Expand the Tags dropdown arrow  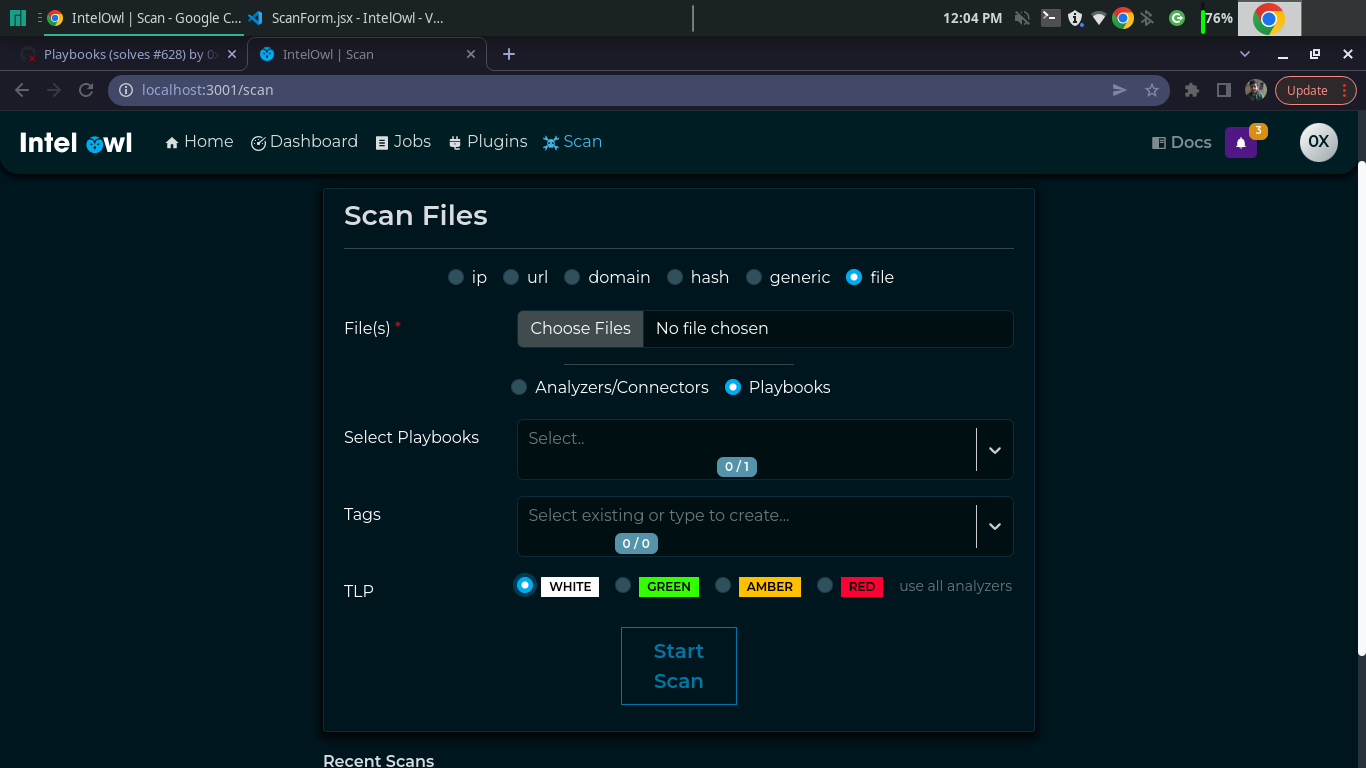pyautogui.click(x=995, y=526)
